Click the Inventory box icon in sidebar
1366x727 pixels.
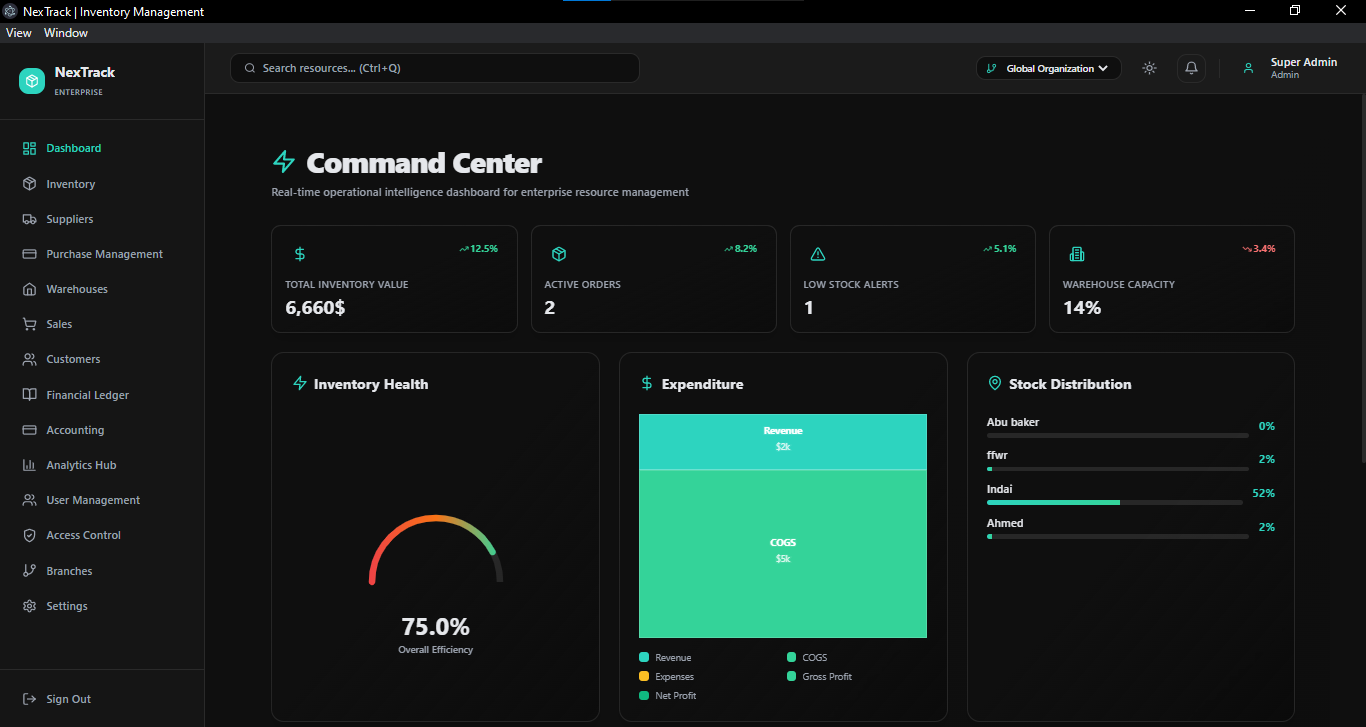(x=29, y=184)
